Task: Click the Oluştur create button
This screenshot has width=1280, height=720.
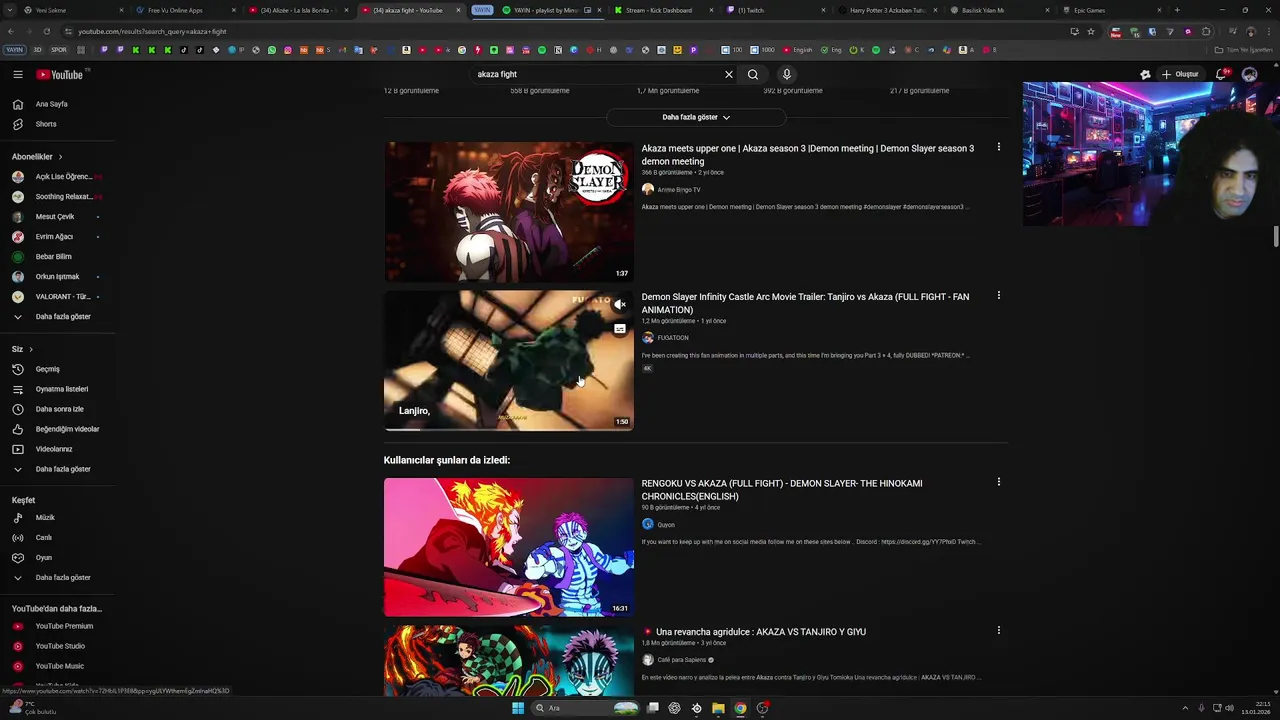Action: (1180, 74)
